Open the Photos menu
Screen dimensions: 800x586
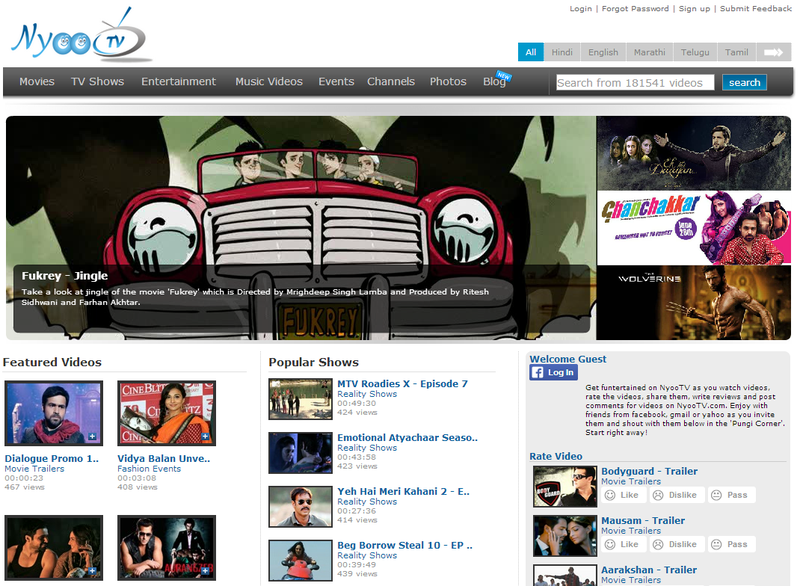448,82
